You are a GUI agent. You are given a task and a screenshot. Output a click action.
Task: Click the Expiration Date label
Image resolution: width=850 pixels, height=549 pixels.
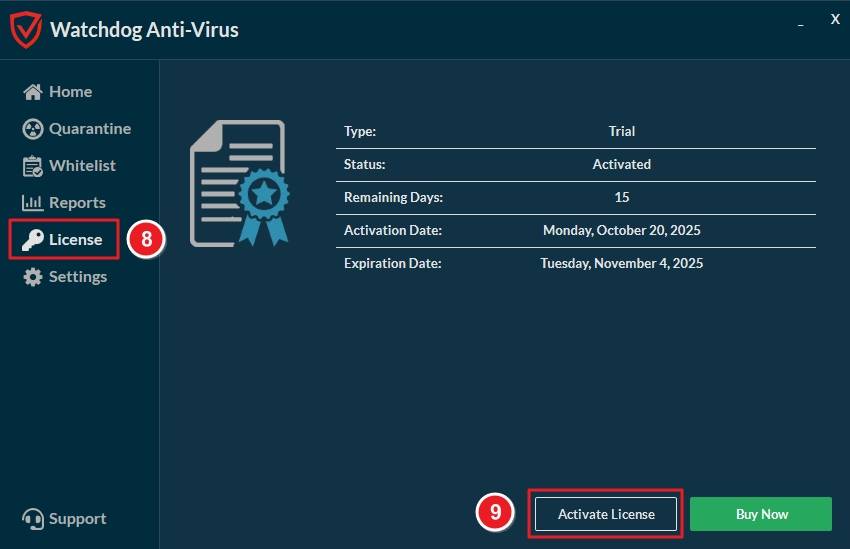392,263
